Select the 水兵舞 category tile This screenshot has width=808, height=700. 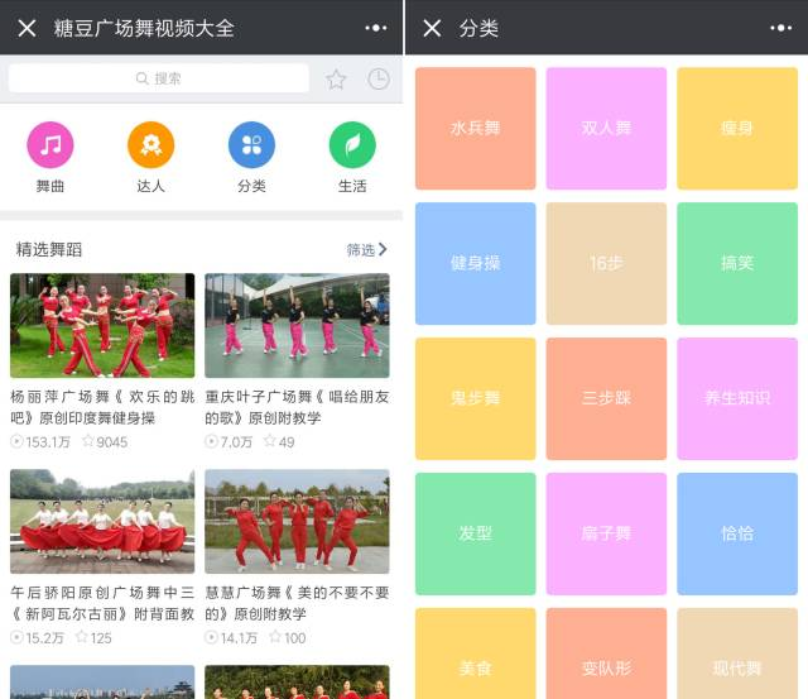(475, 128)
